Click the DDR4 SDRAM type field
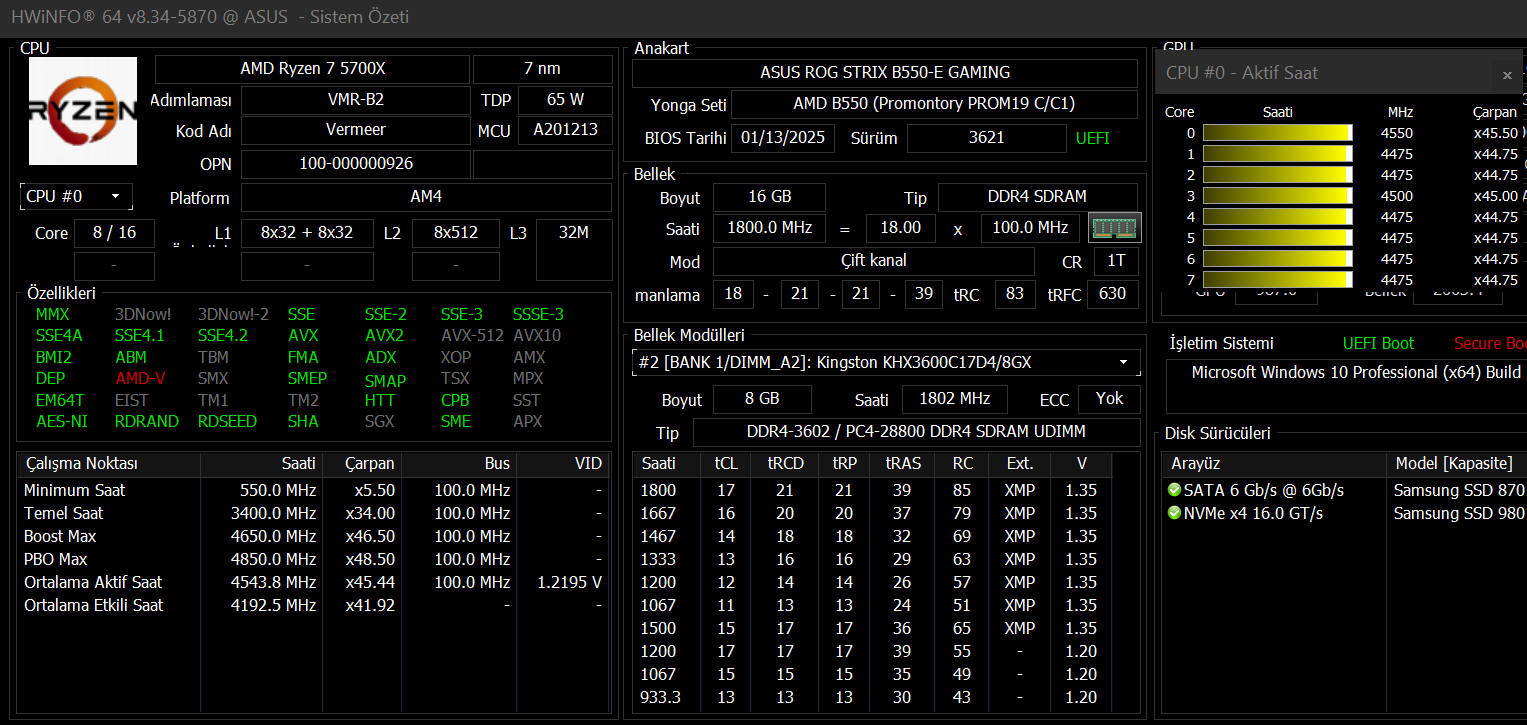This screenshot has height=725, width=1527. click(1037, 197)
